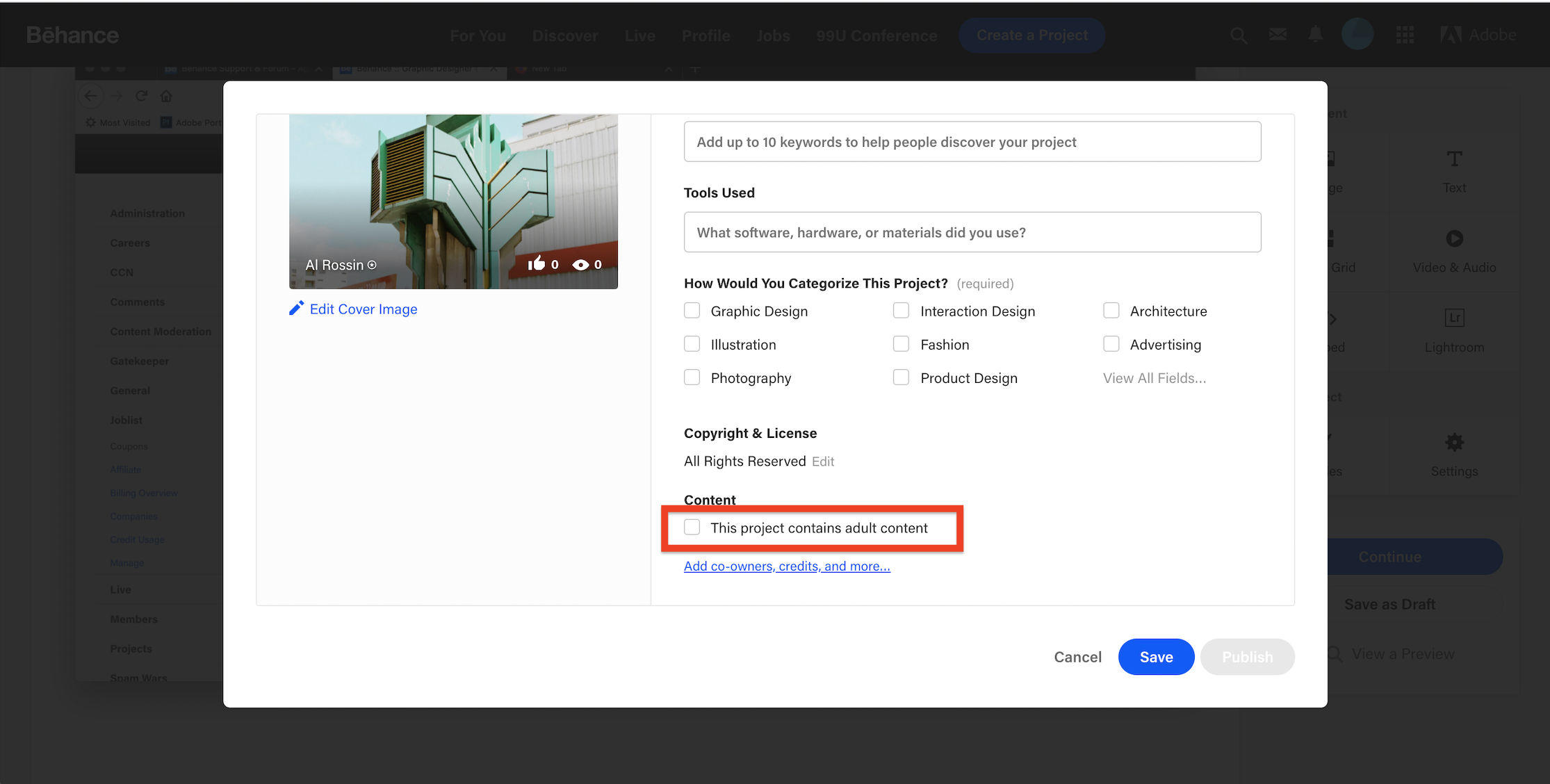This screenshot has width=1550, height=784.
Task: Click the Edit Cover Image link
Action: [364, 309]
